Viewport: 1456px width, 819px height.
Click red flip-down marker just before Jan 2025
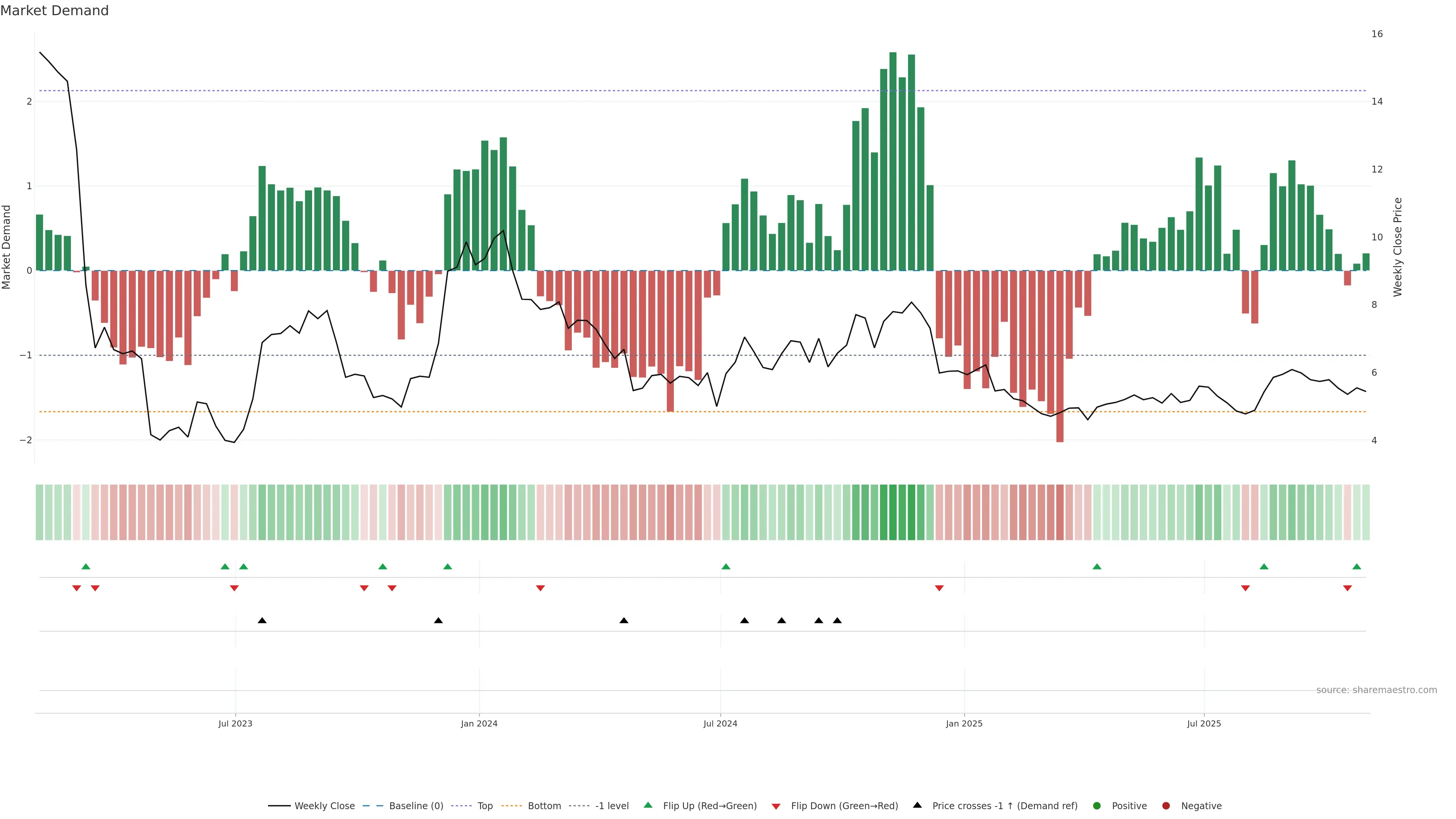pos(940,588)
